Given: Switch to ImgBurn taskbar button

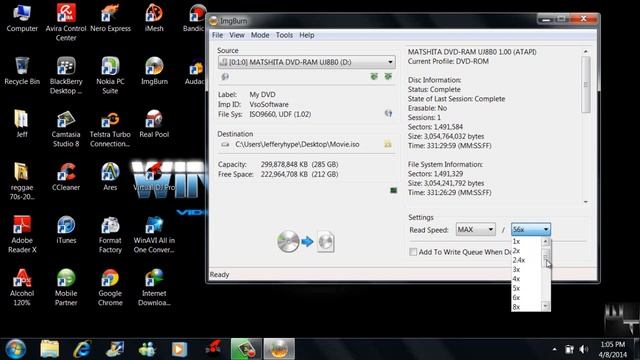Looking at the screenshot, I should (279, 349).
